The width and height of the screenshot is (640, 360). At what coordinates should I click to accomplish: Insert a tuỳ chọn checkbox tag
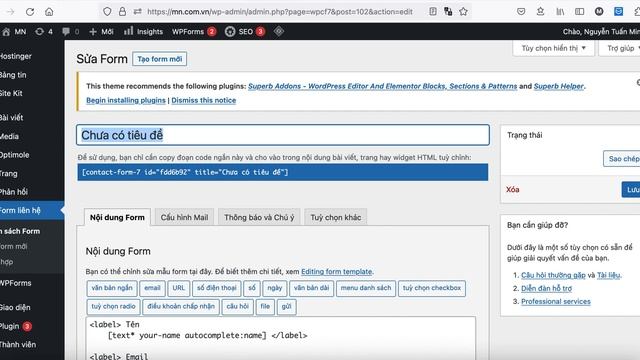(432, 288)
